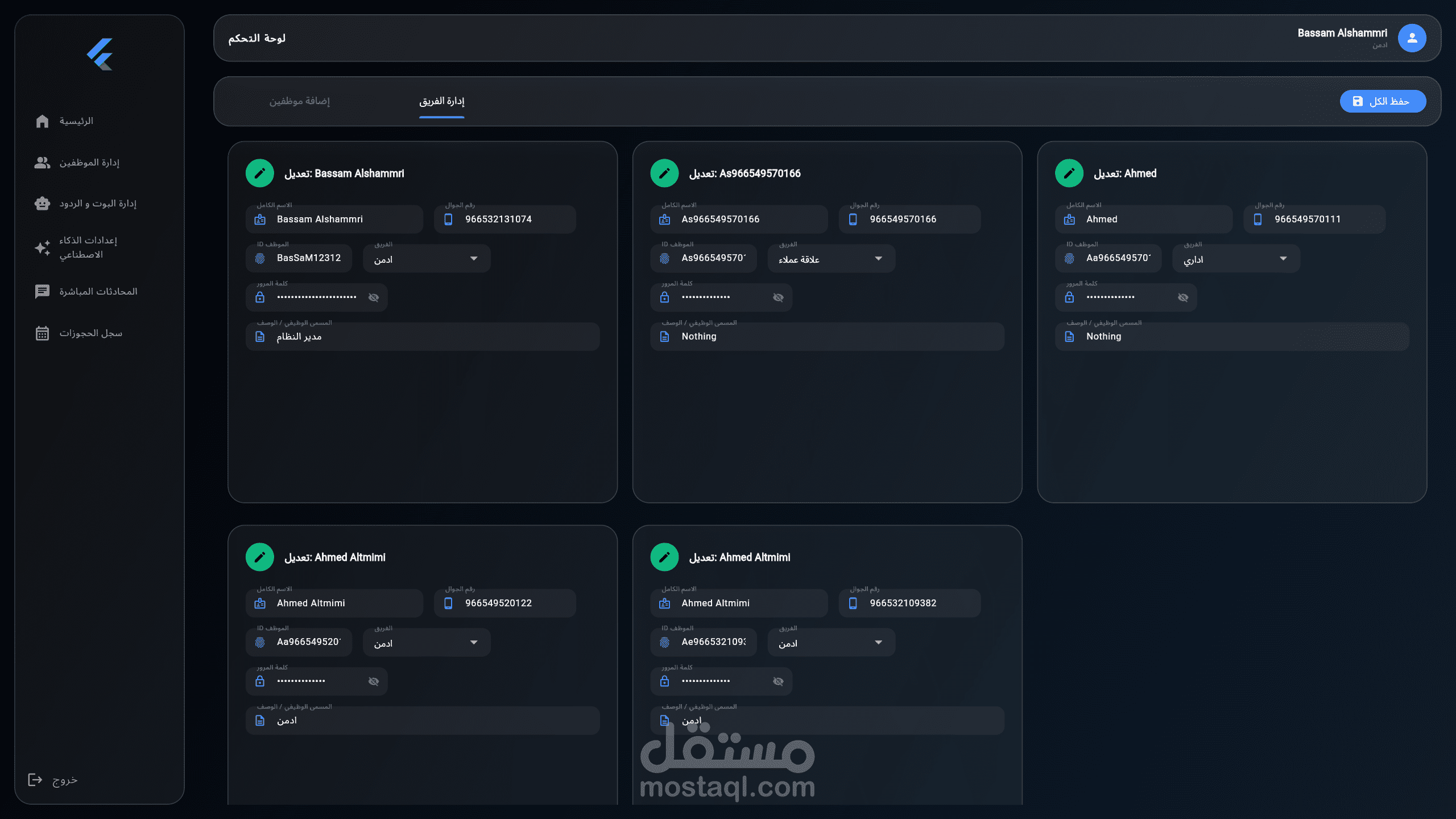Open the اداري team dropdown on Ahmed card
This screenshot has width=1456, height=819.
(x=1283, y=259)
